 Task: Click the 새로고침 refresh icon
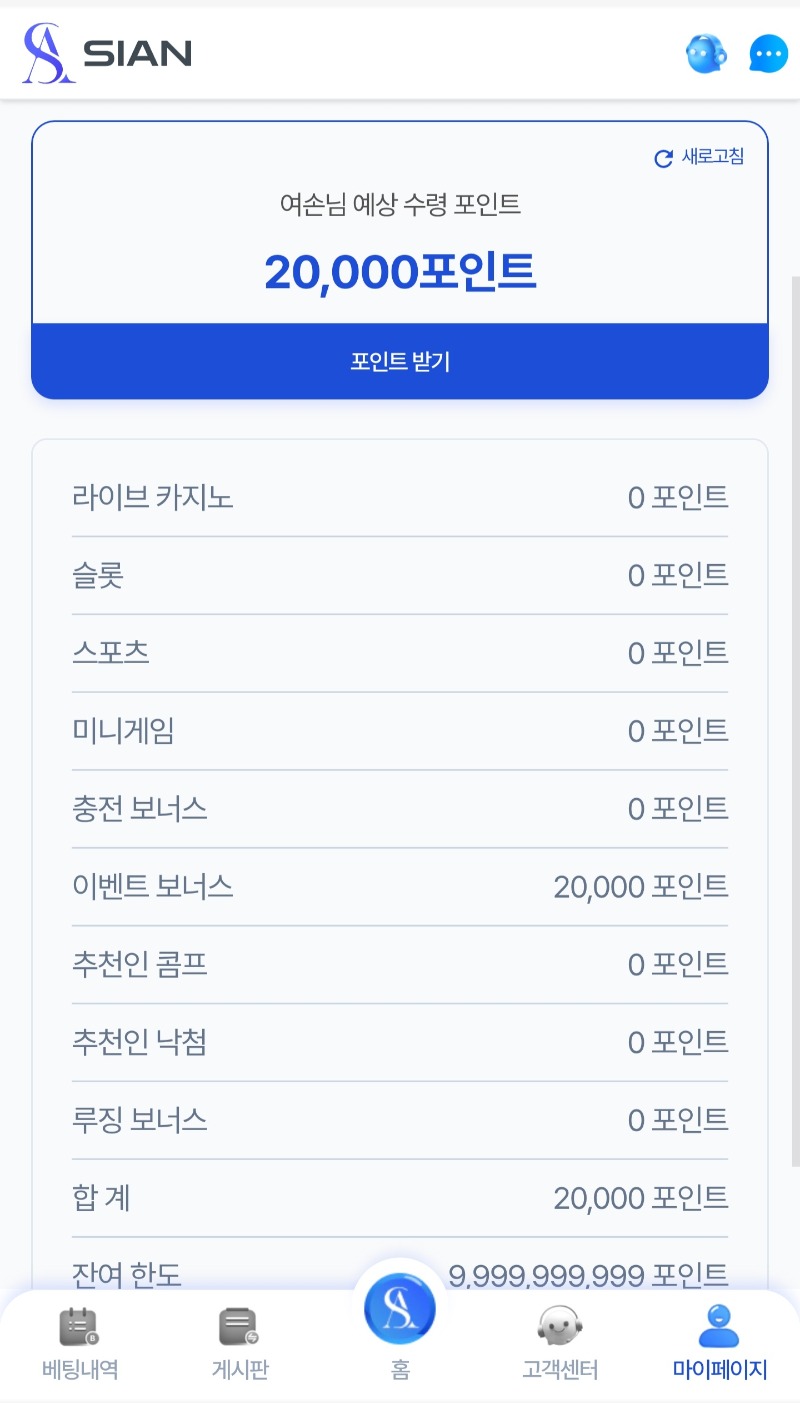[663, 158]
